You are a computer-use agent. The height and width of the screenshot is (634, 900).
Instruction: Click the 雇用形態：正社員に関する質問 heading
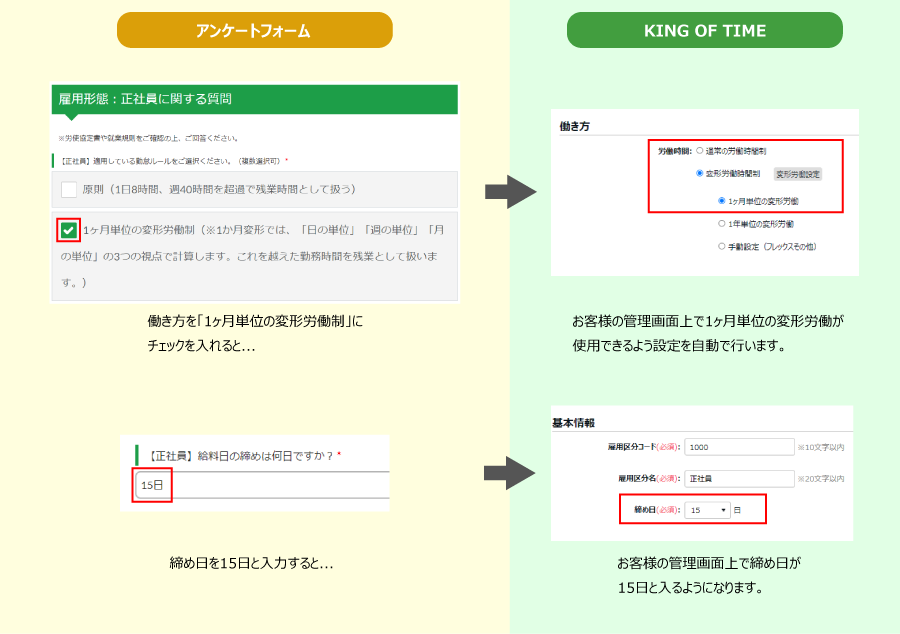click(145, 99)
